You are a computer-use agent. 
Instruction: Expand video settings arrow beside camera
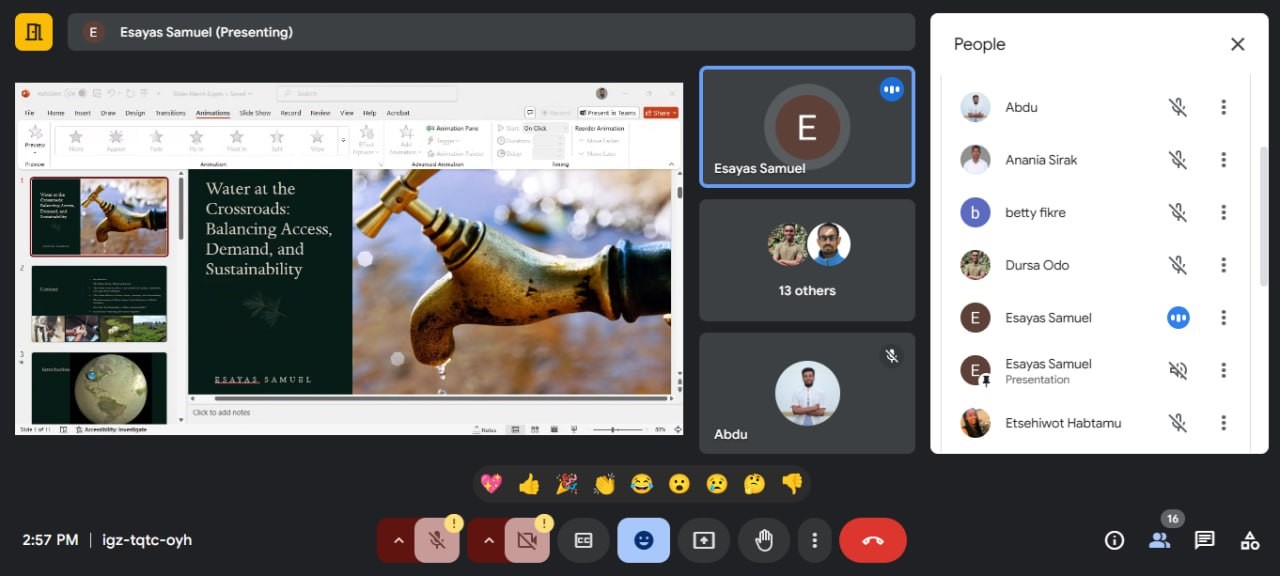pyautogui.click(x=488, y=540)
